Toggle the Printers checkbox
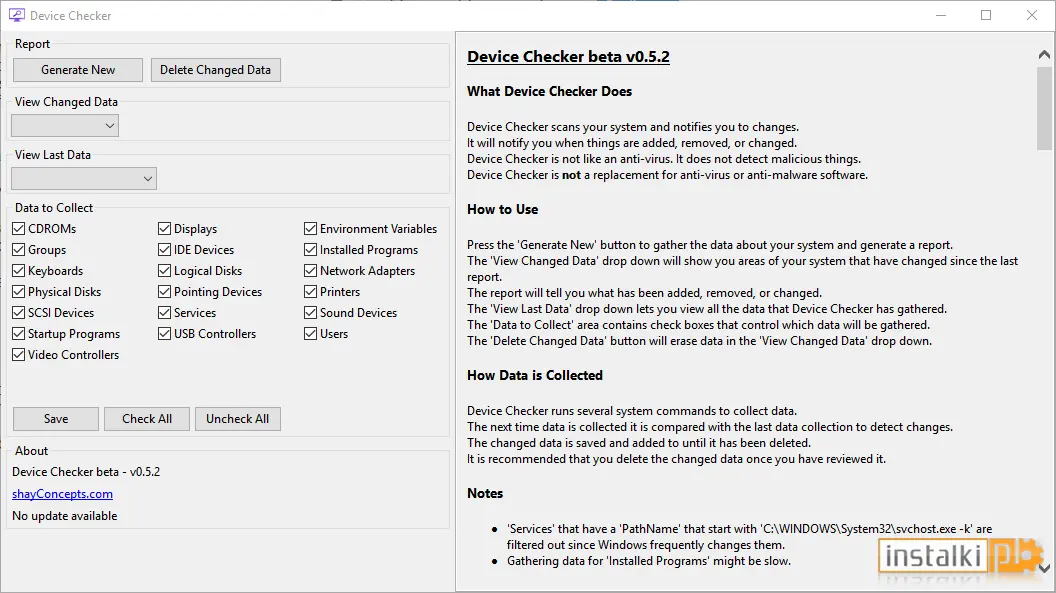Viewport: 1056px width, 593px height. point(310,291)
